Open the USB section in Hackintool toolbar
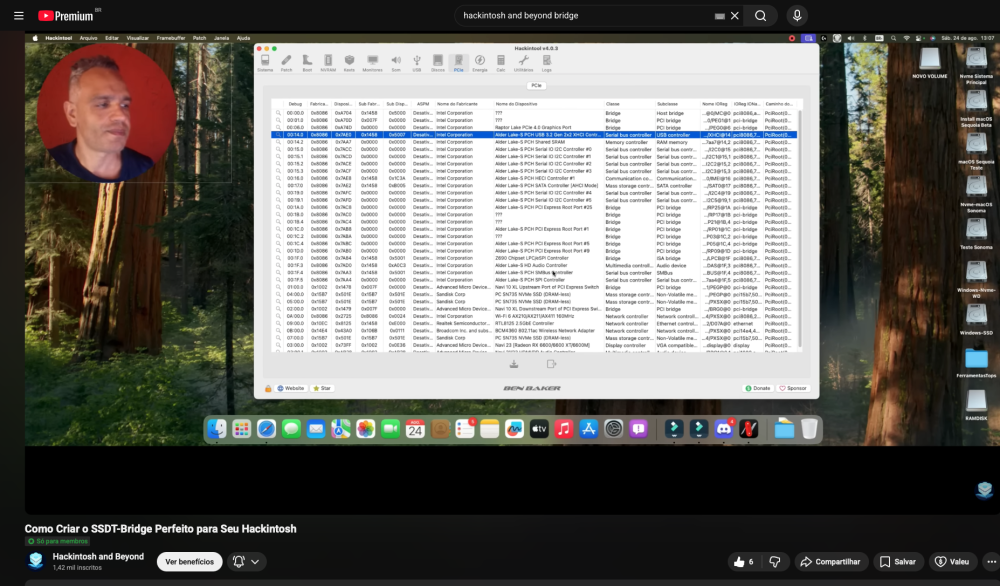The height and width of the screenshot is (586, 1000). [x=416, y=62]
